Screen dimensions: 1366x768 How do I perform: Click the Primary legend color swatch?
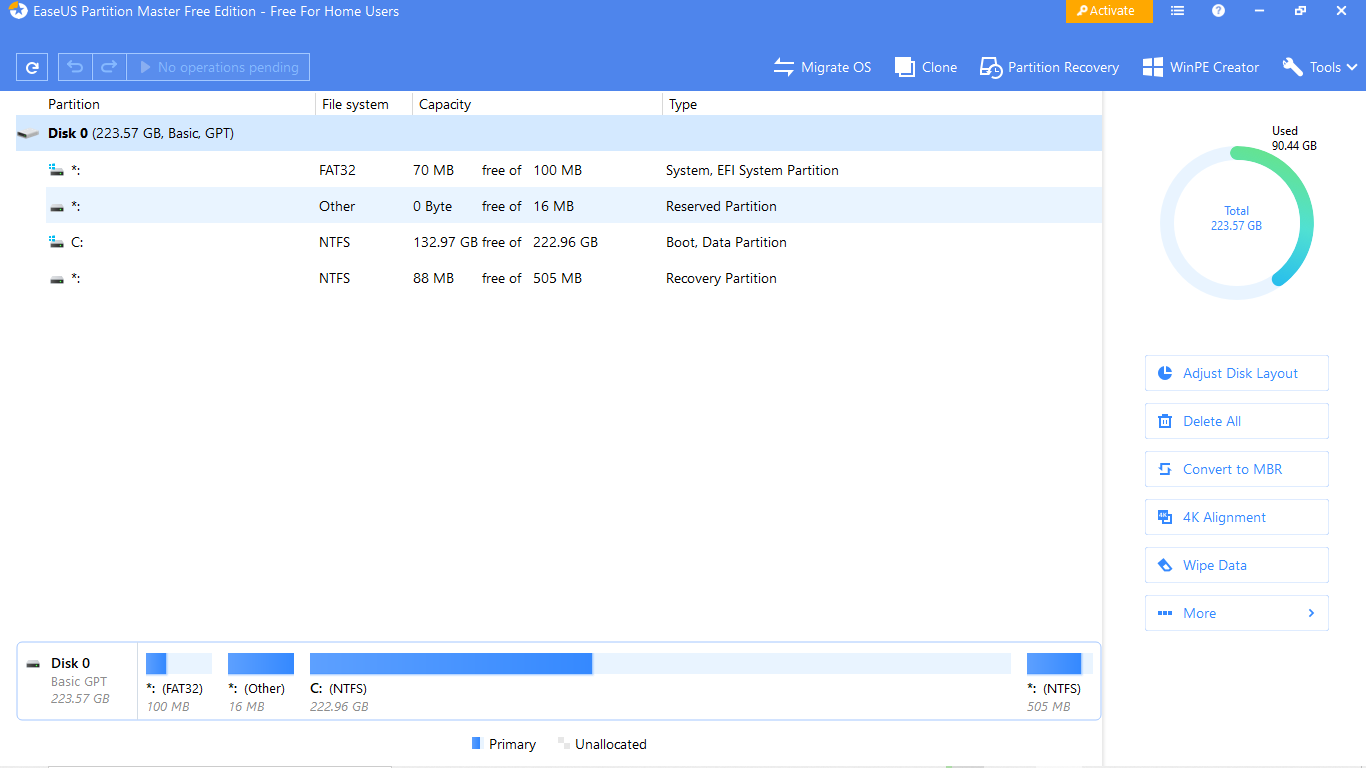pyautogui.click(x=476, y=744)
